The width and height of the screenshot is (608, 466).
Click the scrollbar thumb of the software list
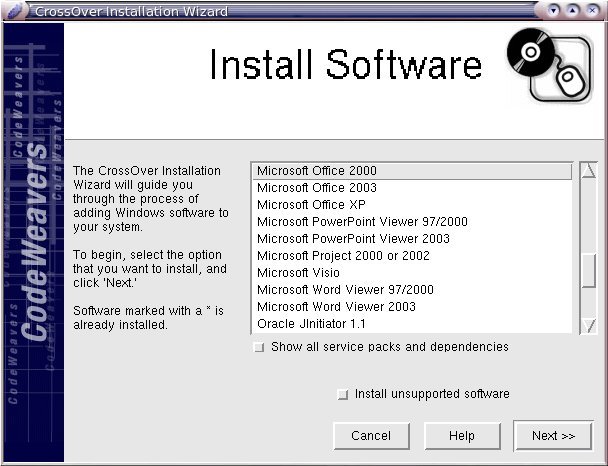pos(589,271)
